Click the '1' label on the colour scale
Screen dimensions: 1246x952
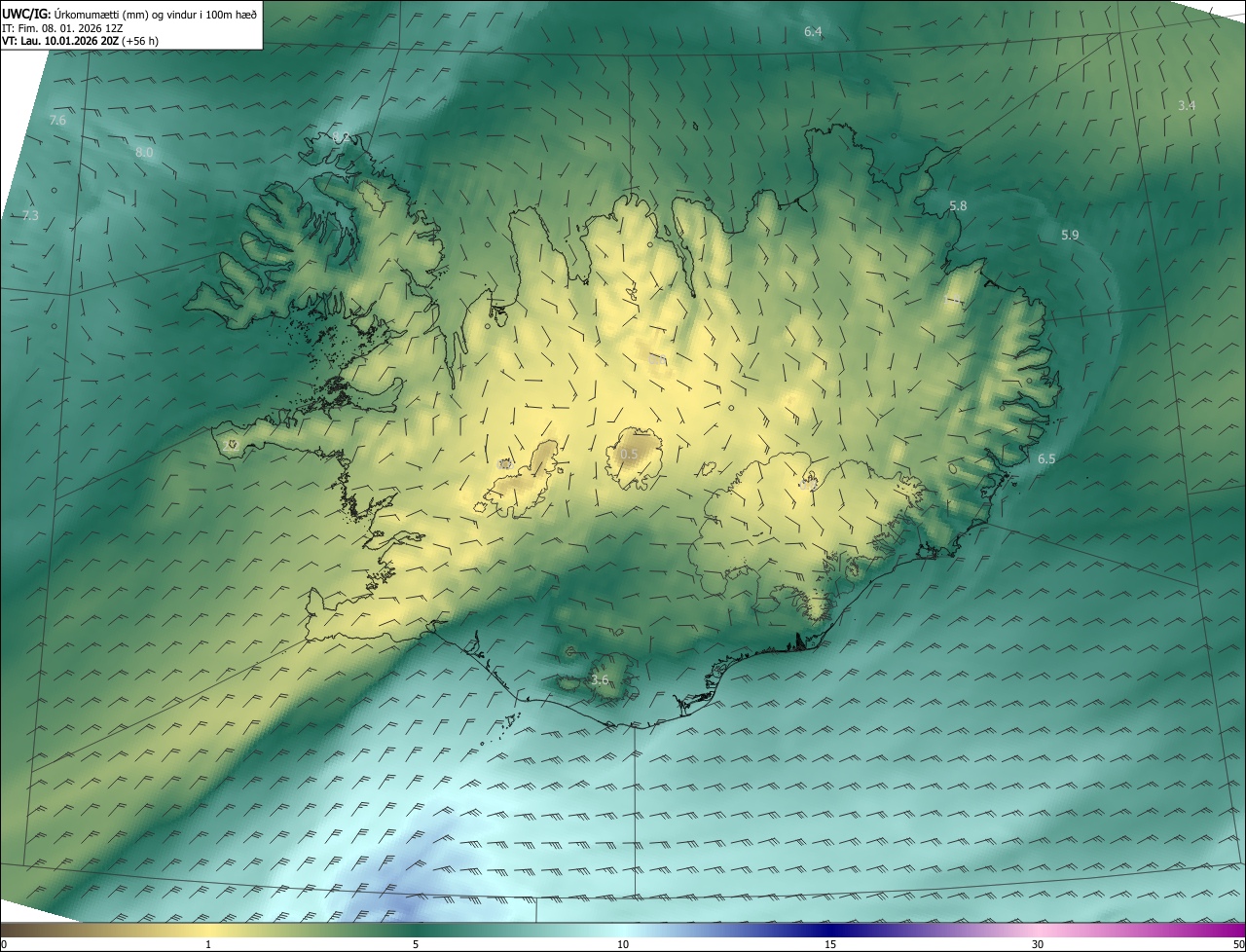[208, 944]
